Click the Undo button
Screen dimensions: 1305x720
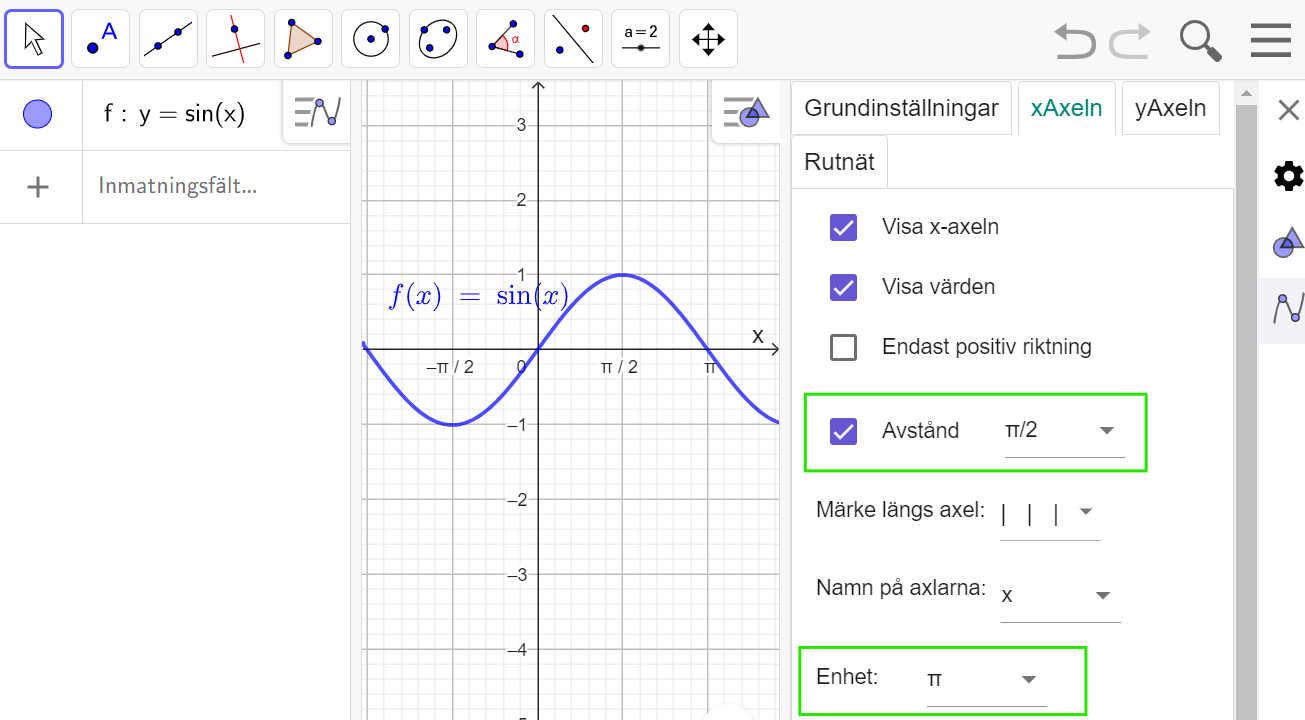(1075, 42)
